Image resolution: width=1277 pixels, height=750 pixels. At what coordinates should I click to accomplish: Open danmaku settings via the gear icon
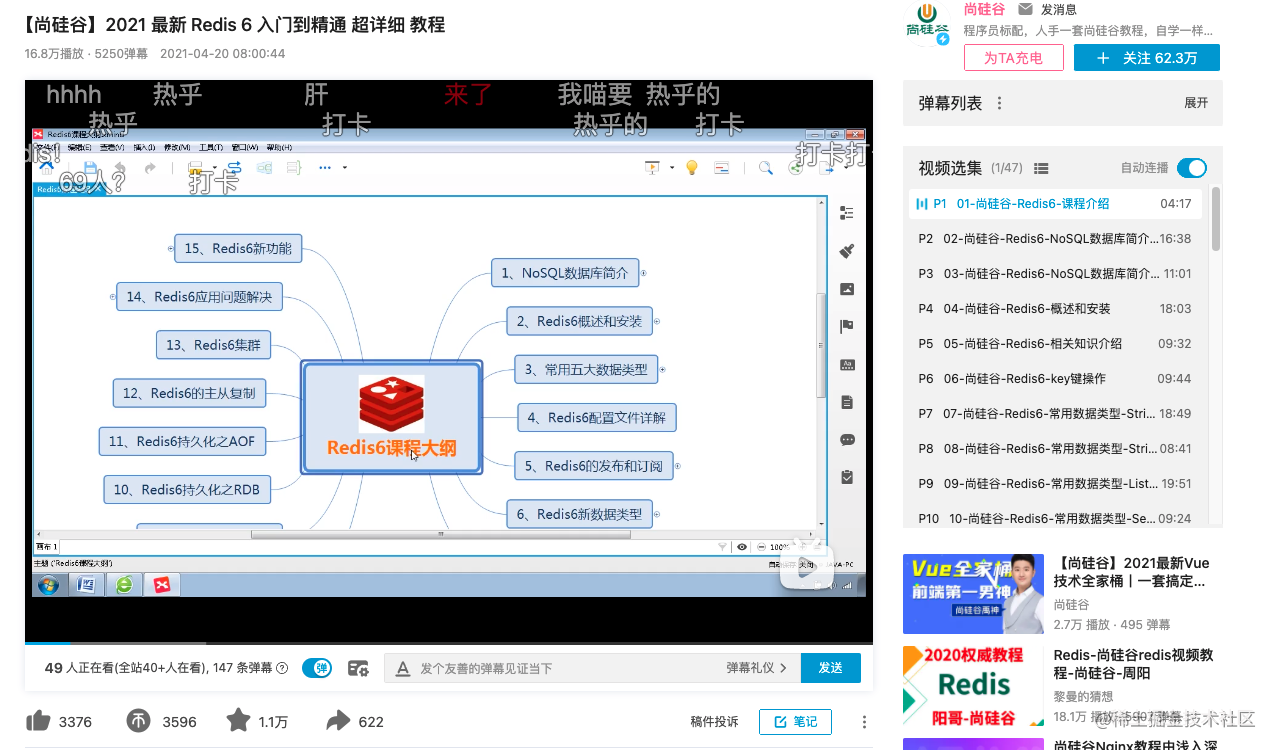pos(358,668)
